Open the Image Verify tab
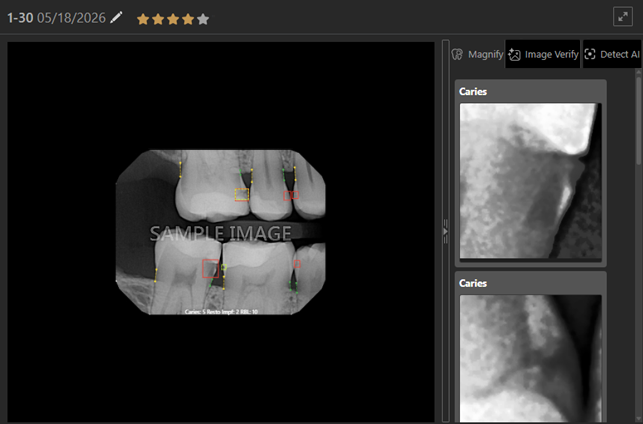The image size is (643, 424). (543, 54)
